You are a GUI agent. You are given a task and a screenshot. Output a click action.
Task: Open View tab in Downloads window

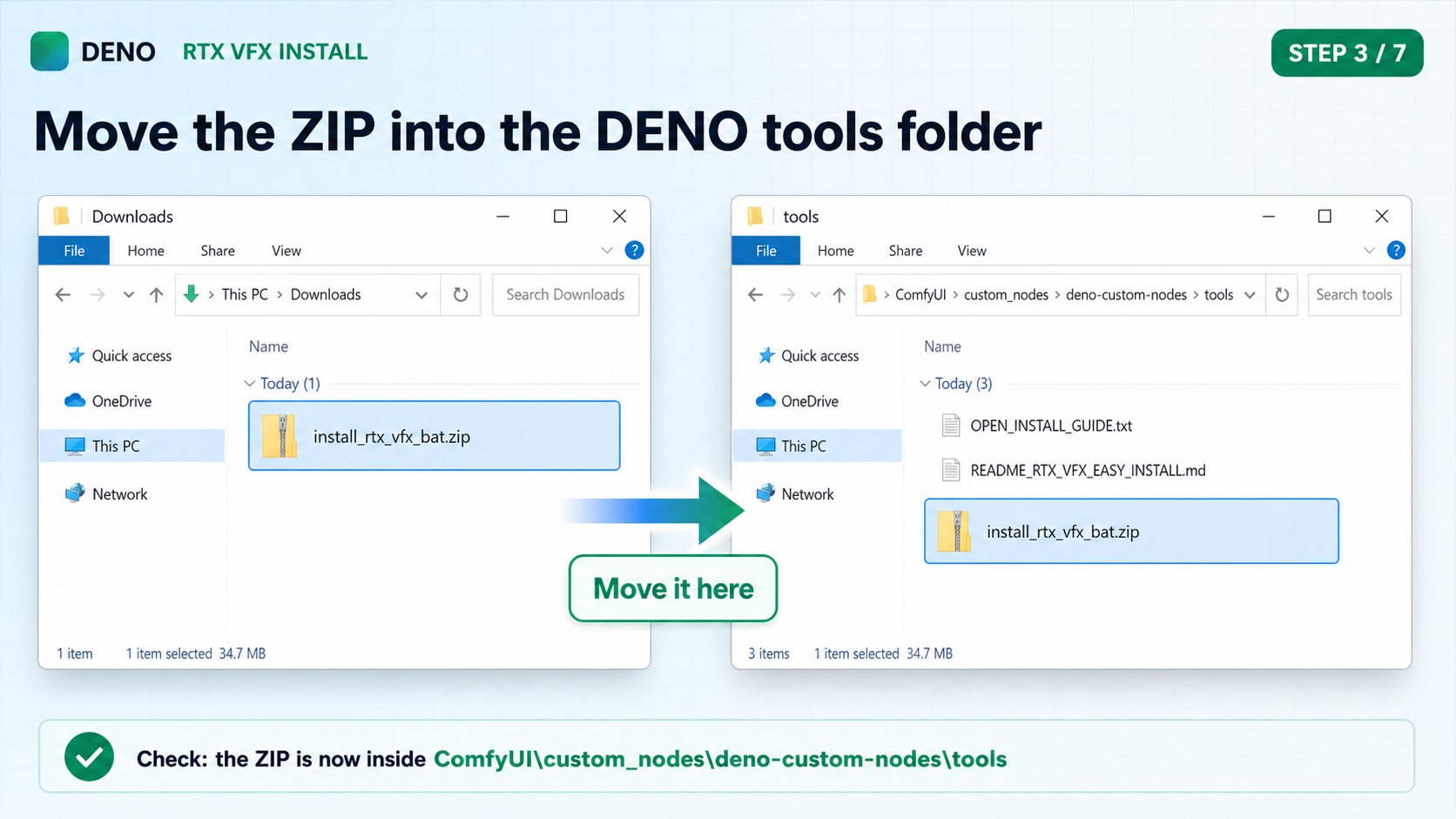point(286,251)
